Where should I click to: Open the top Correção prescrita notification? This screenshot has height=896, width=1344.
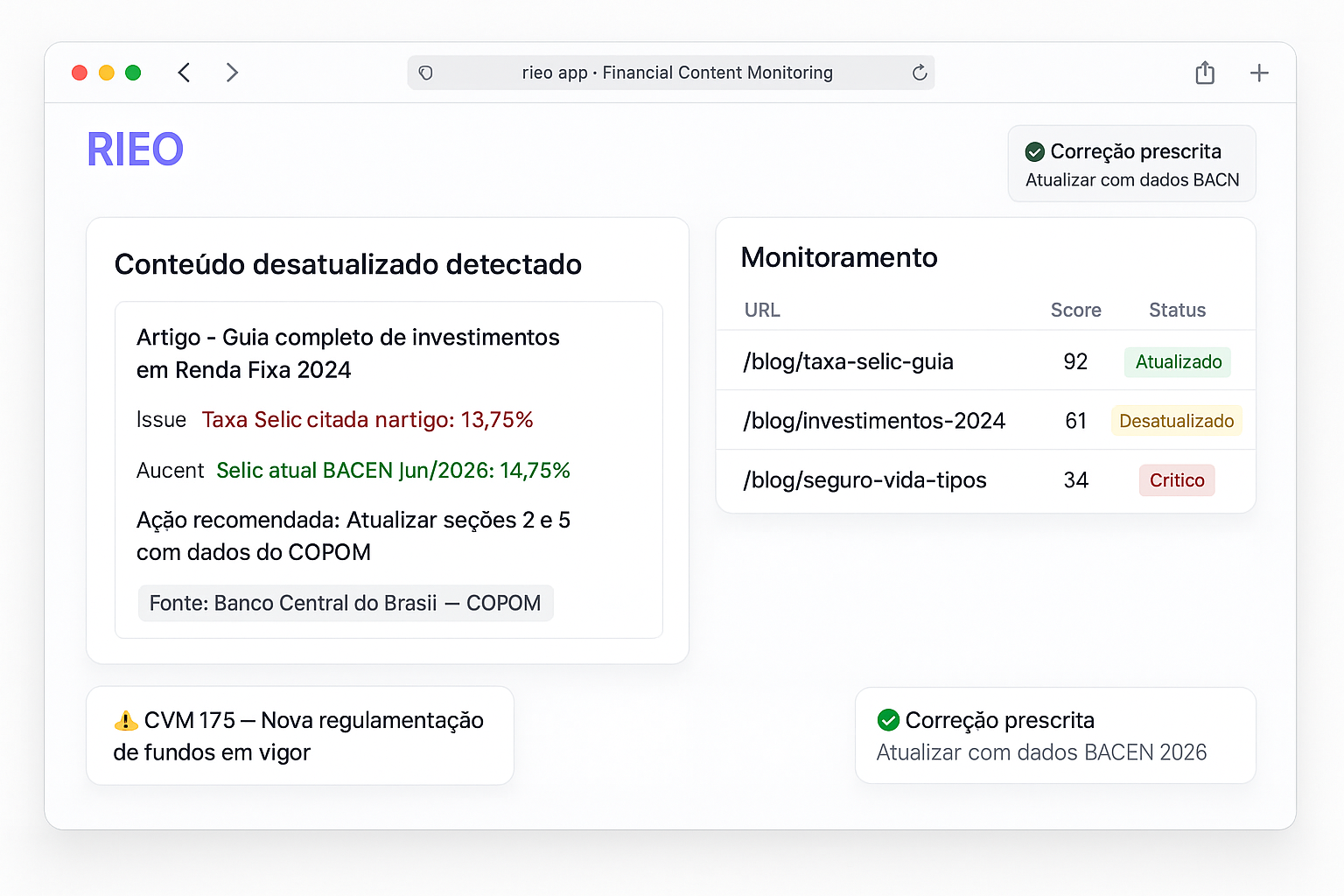coord(1132,164)
